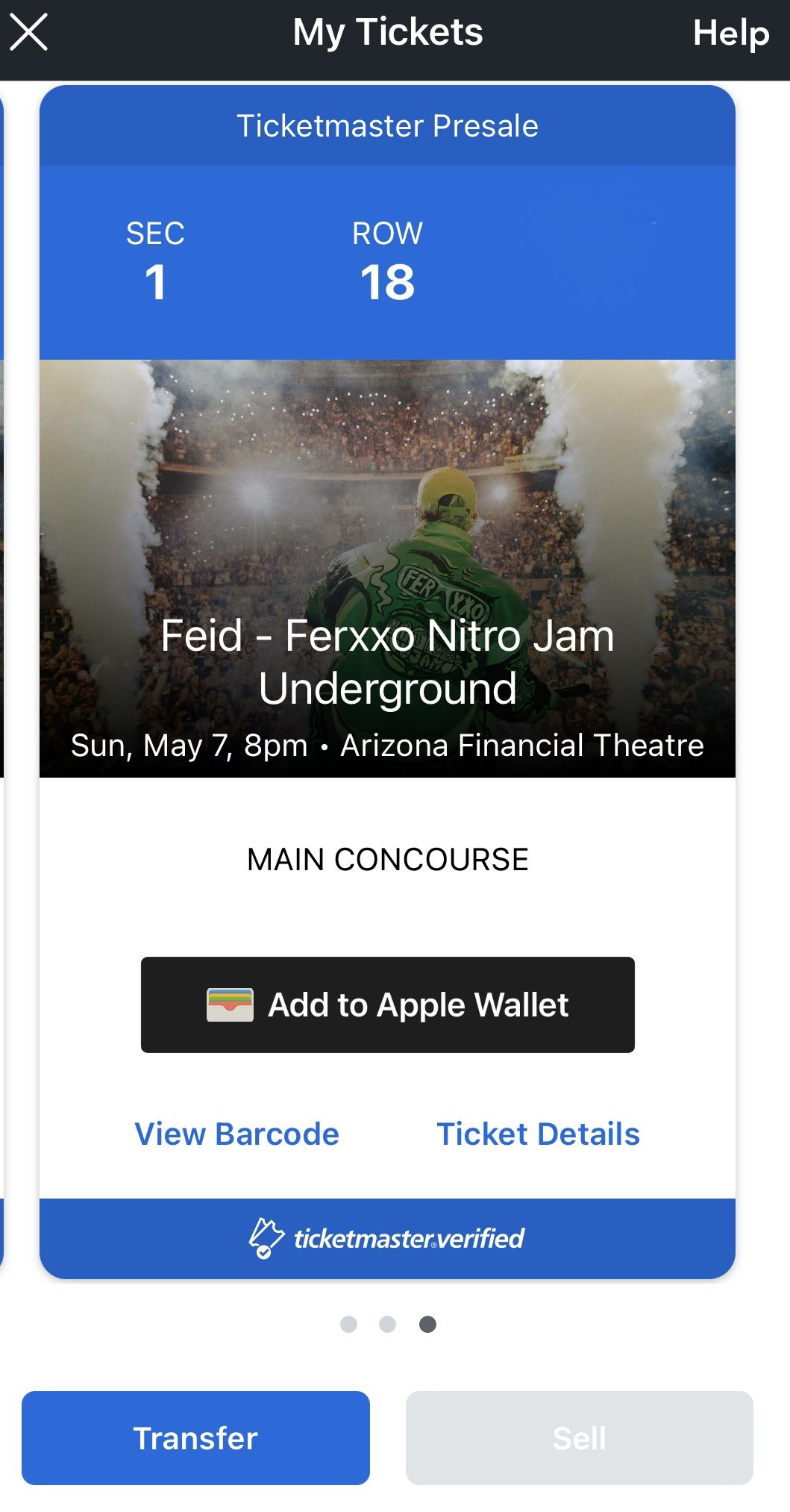The width and height of the screenshot is (790, 1512).
Task: Tap the ROW 18 label
Action: pyautogui.click(x=387, y=261)
